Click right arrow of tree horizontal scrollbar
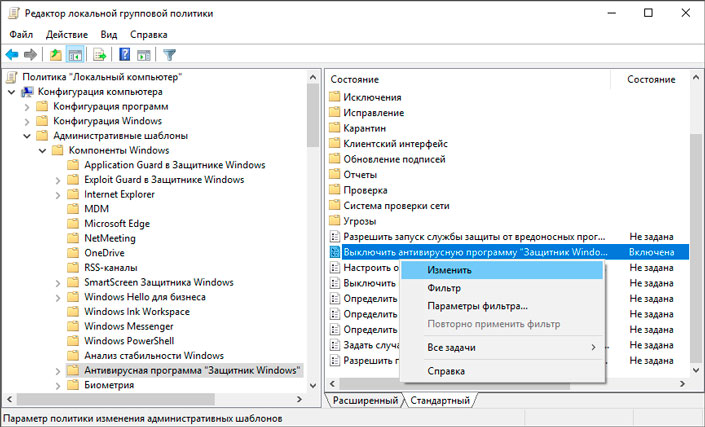 tap(299, 399)
